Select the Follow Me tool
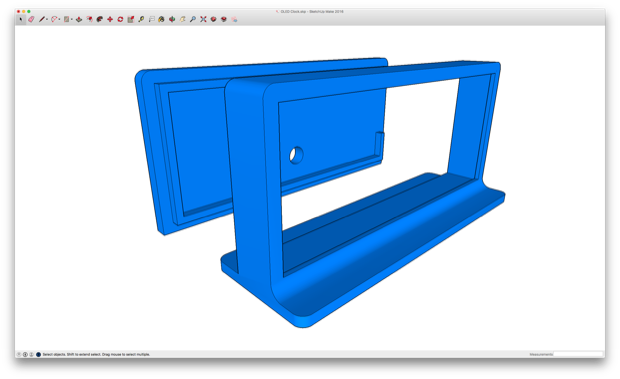The image size is (620, 379). (100, 19)
